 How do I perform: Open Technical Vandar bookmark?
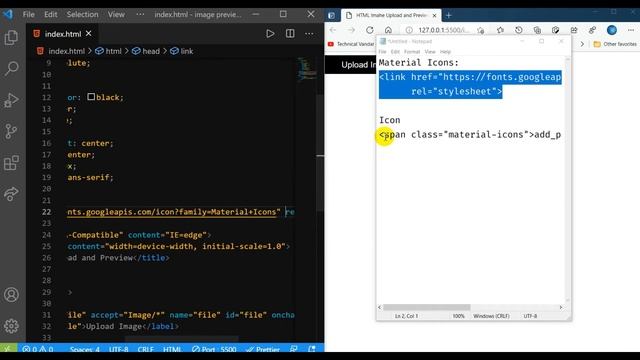351,44
